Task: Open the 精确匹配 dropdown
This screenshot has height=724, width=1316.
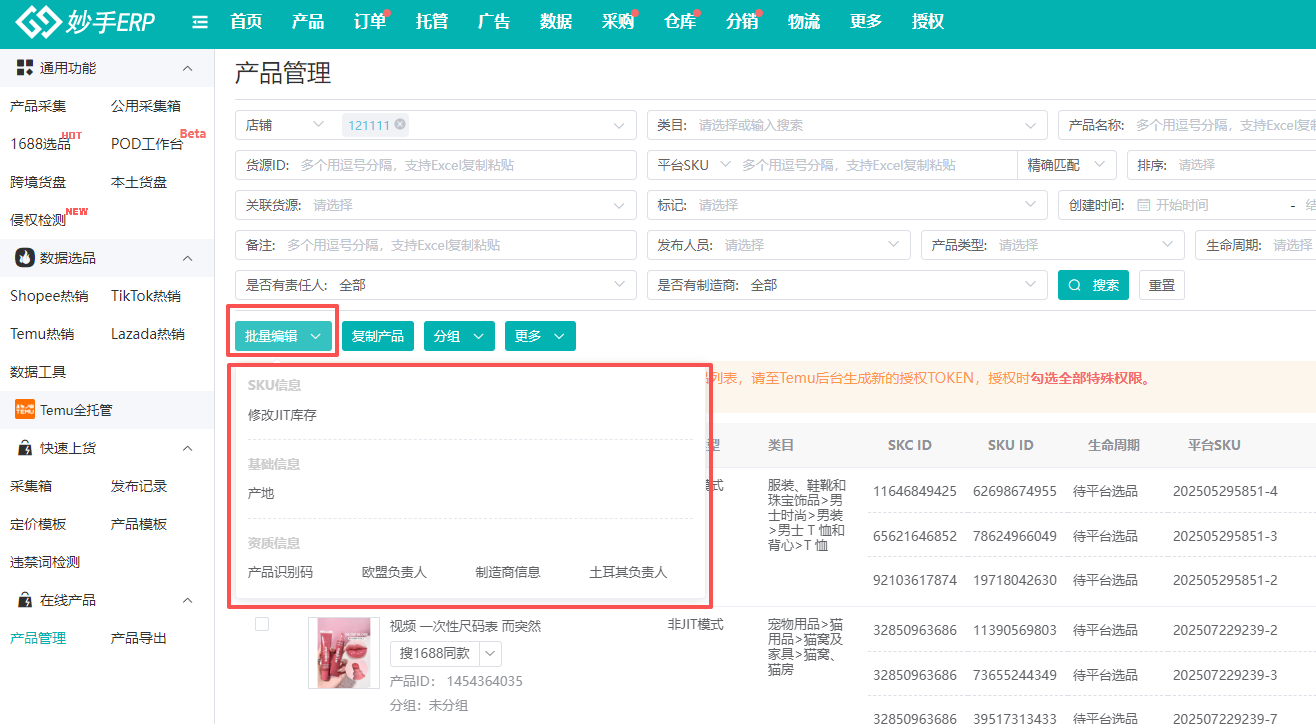Action: [1066, 165]
